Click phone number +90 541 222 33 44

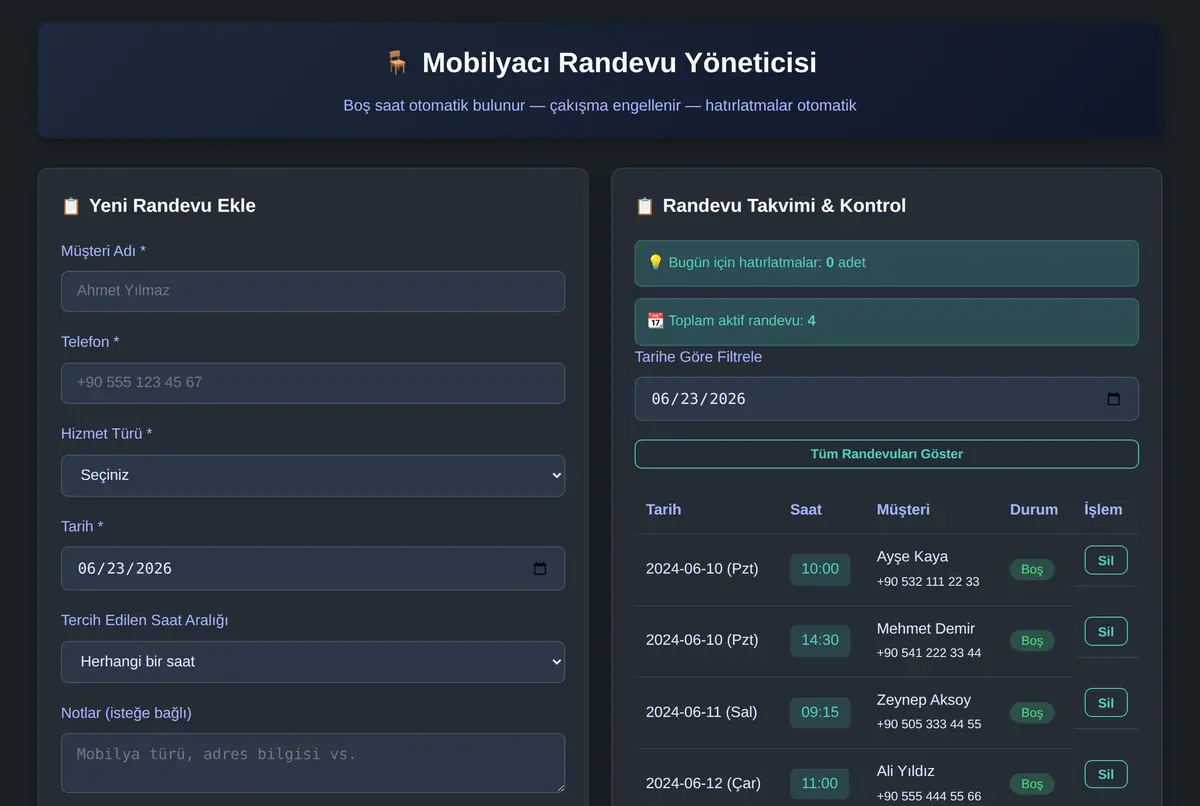929,653
